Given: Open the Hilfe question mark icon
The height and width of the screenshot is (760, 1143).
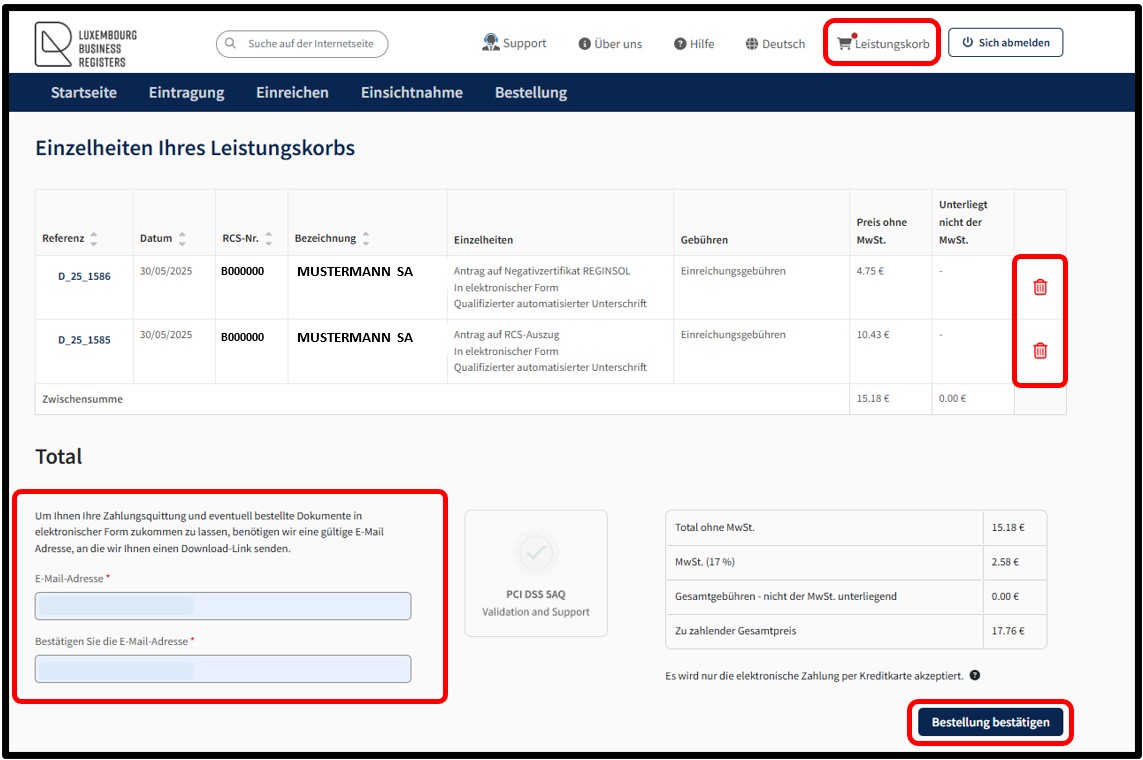Looking at the screenshot, I should tap(680, 44).
